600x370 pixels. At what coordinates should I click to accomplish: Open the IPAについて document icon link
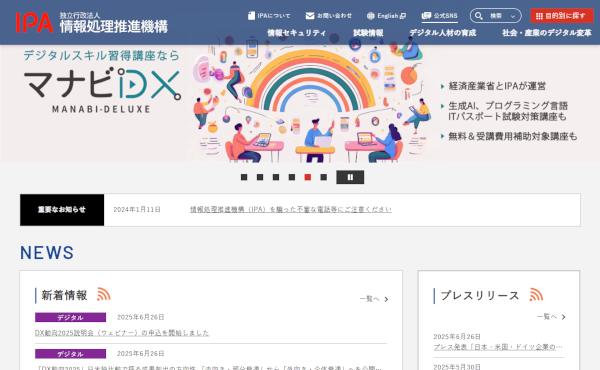251,16
